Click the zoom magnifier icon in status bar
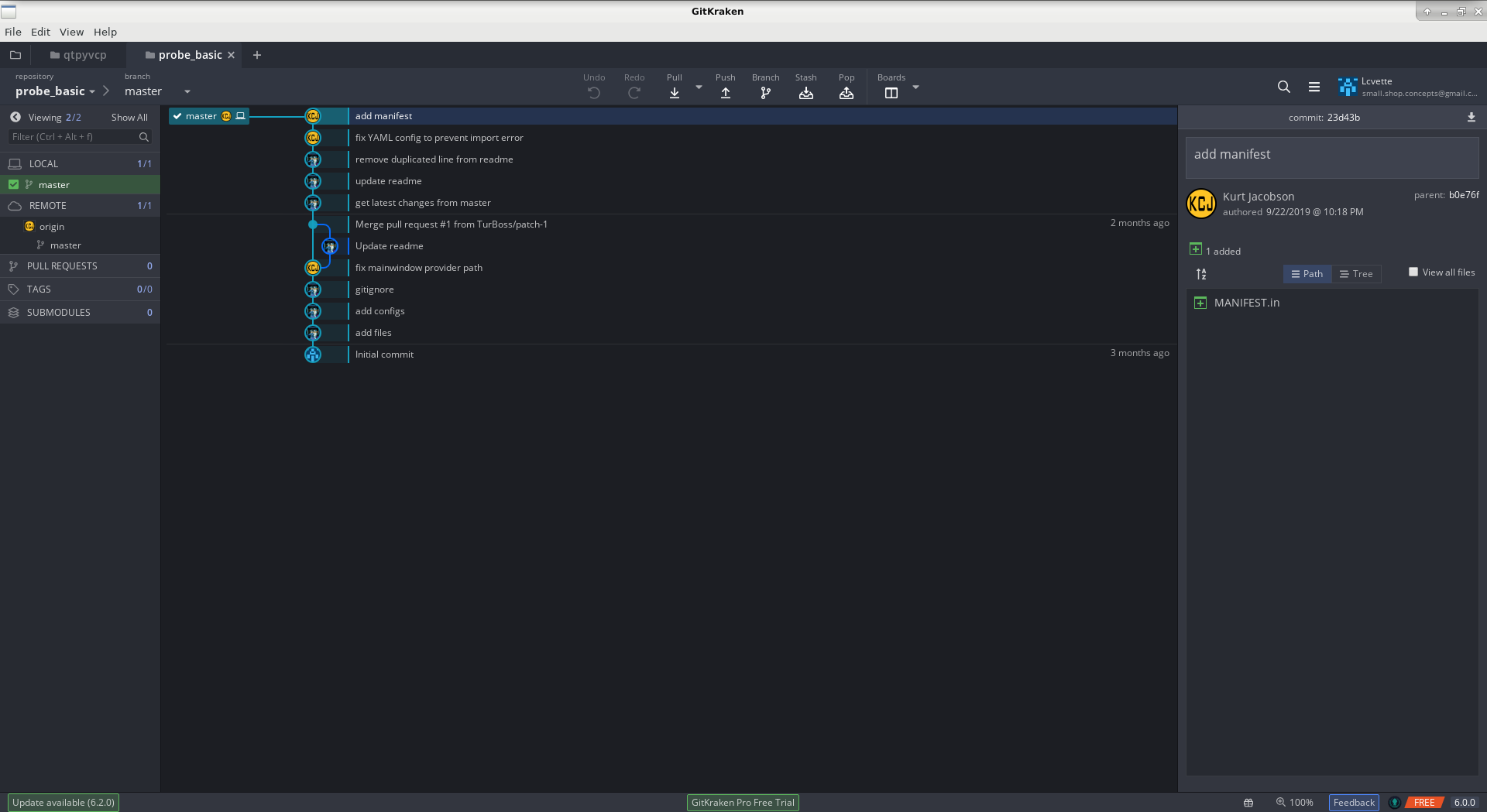 tap(1280, 802)
